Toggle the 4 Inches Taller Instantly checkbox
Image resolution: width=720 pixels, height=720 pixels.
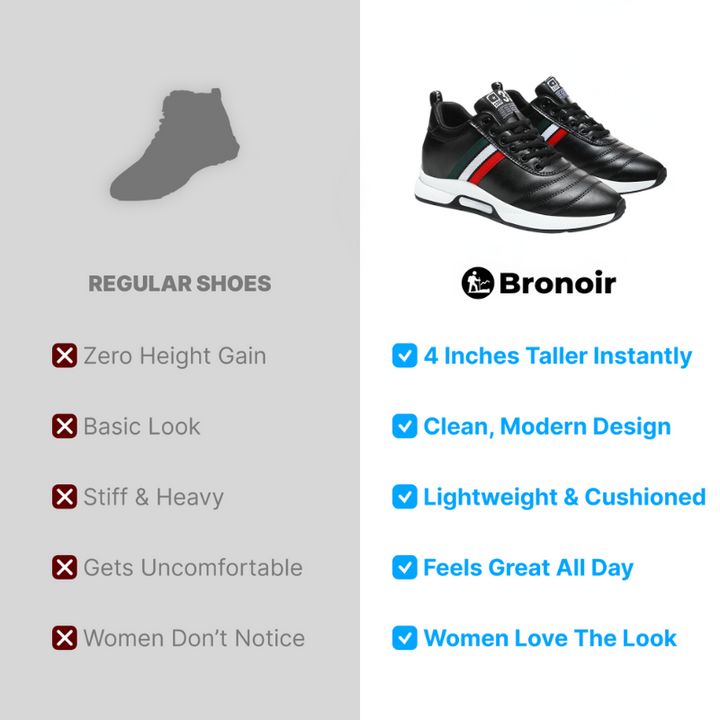pos(405,355)
